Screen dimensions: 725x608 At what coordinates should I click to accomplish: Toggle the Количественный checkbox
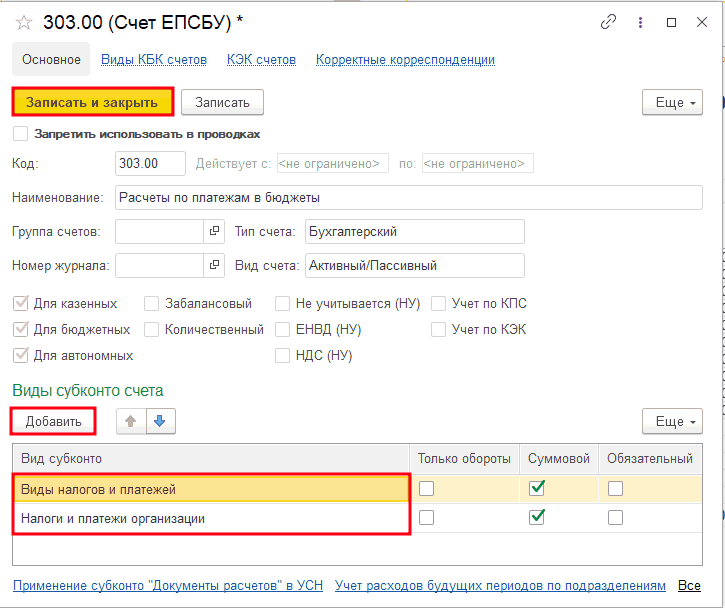pos(152,329)
